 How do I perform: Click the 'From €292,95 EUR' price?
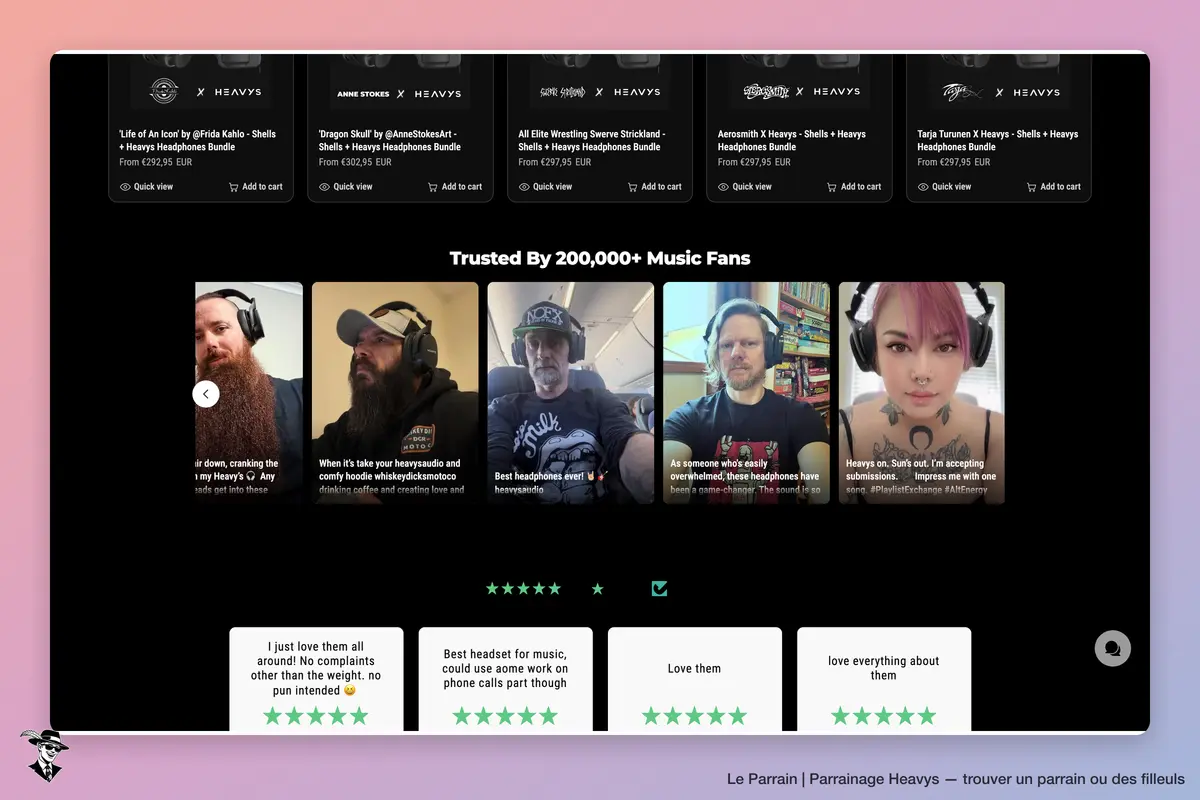point(155,162)
